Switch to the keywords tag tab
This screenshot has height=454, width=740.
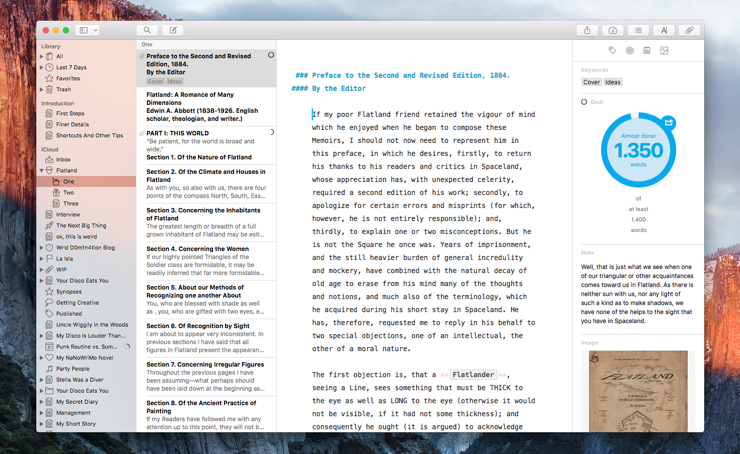[x=612, y=50]
